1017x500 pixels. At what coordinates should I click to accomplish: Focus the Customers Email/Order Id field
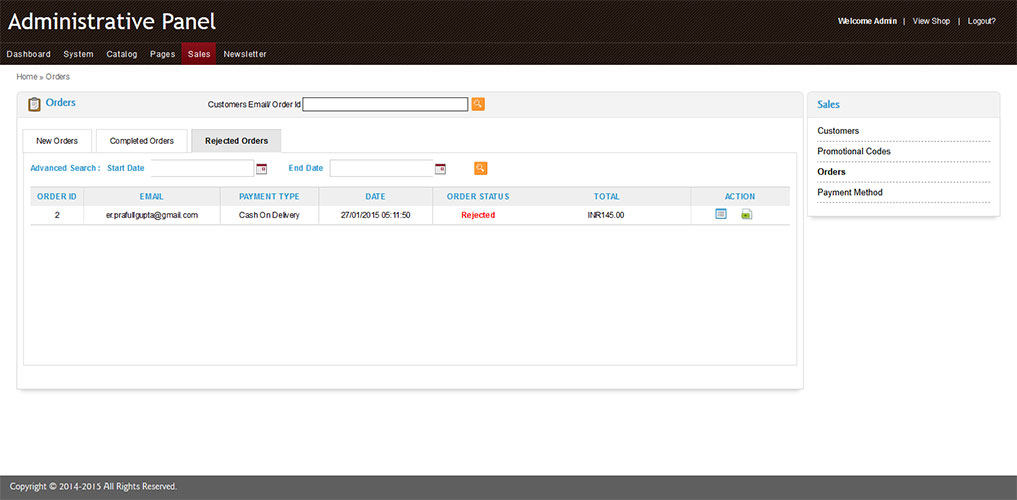pyautogui.click(x=385, y=104)
